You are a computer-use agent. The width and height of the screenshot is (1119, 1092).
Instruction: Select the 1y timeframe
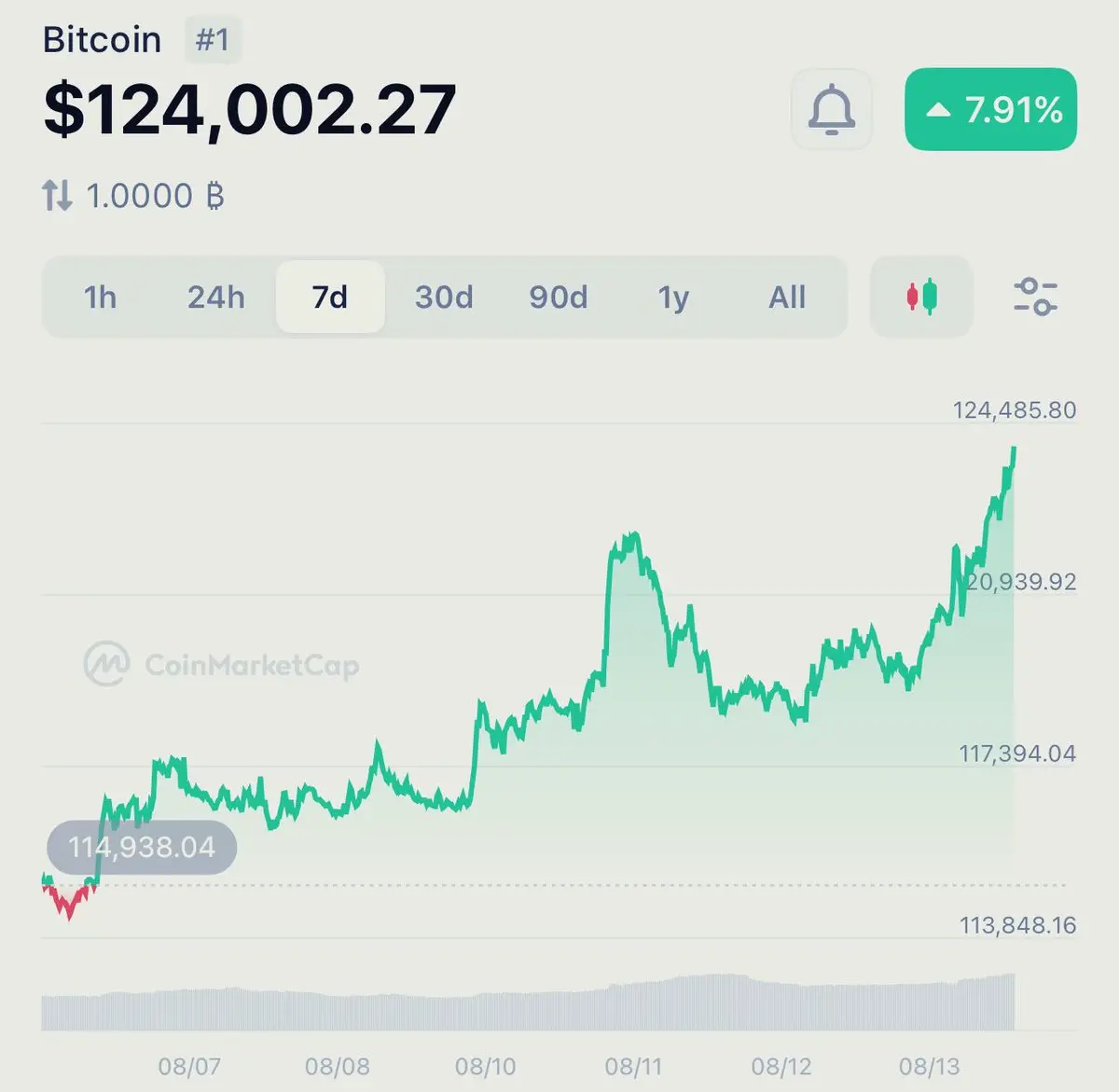pos(673,297)
